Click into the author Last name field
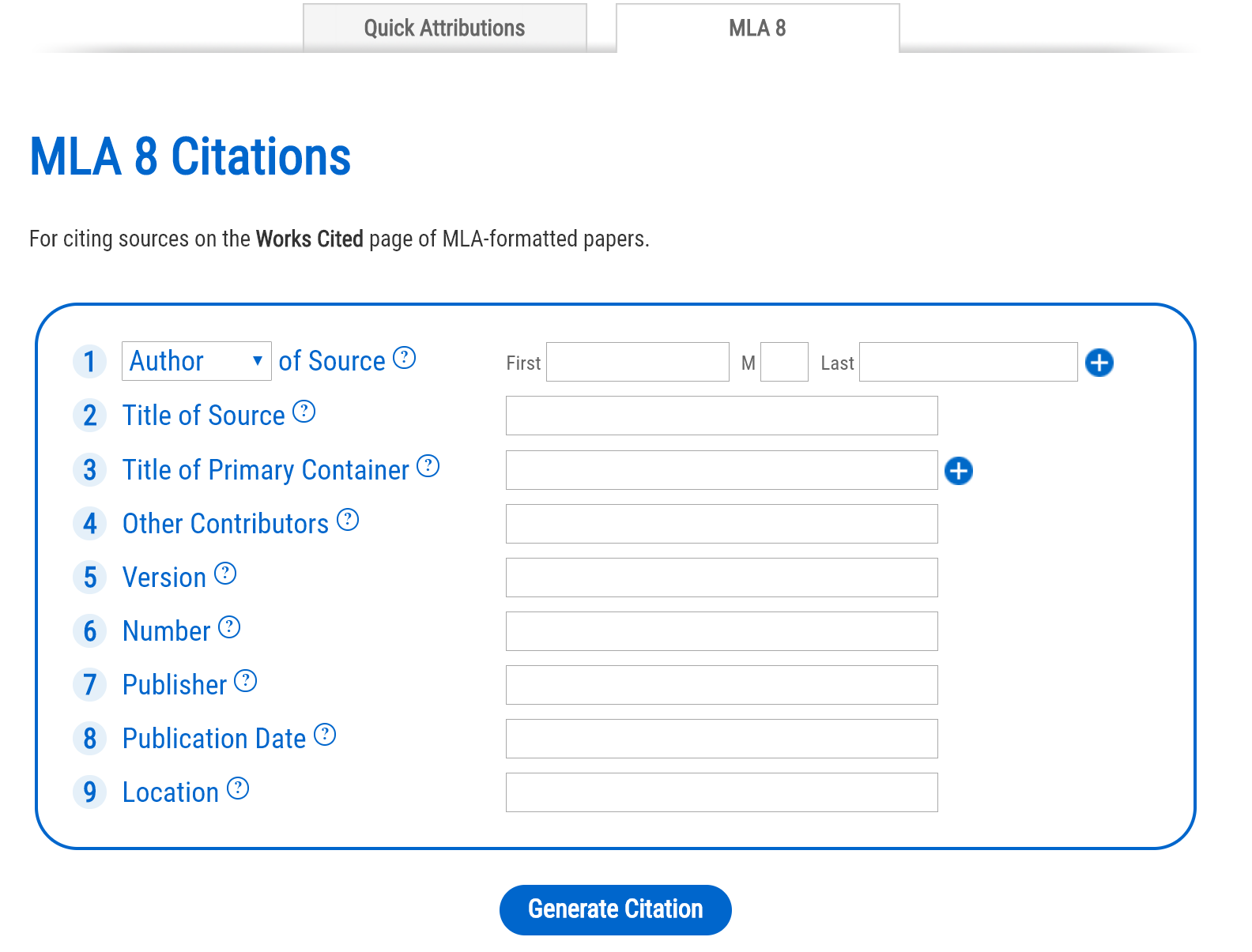The image size is (1252, 952). 967,361
